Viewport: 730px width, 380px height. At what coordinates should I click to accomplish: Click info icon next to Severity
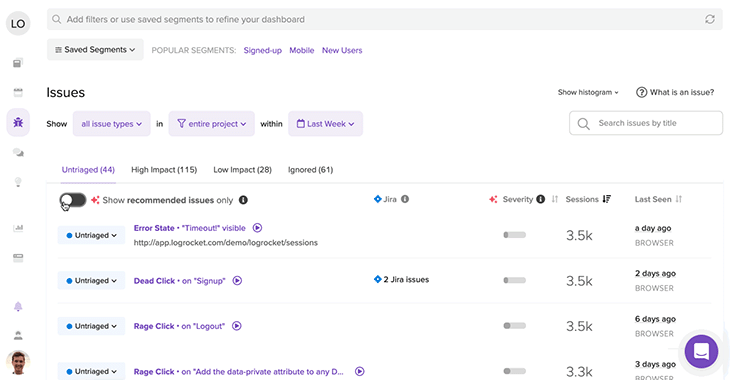coord(540,199)
